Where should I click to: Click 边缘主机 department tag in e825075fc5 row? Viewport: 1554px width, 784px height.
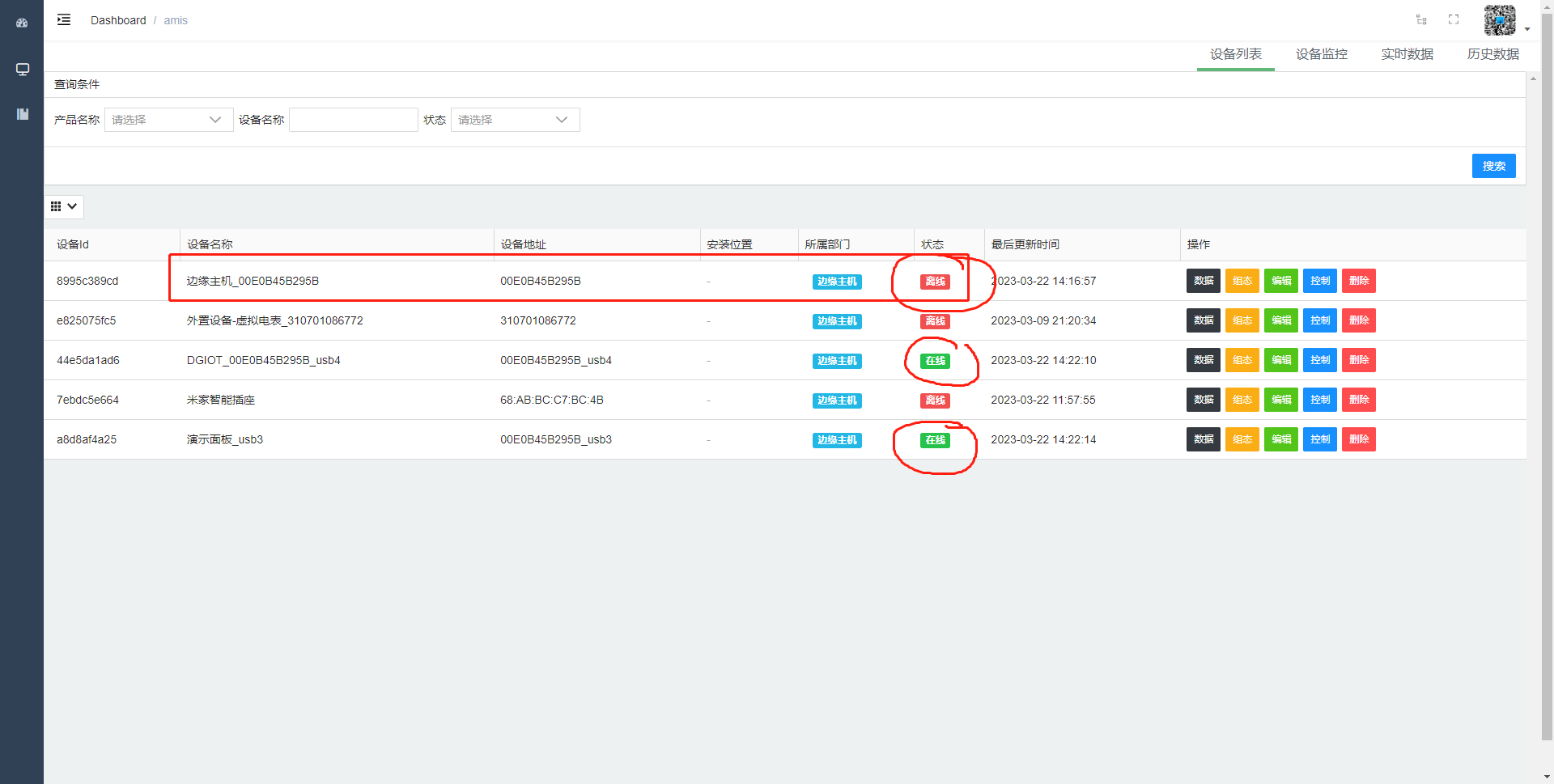point(837,321)
